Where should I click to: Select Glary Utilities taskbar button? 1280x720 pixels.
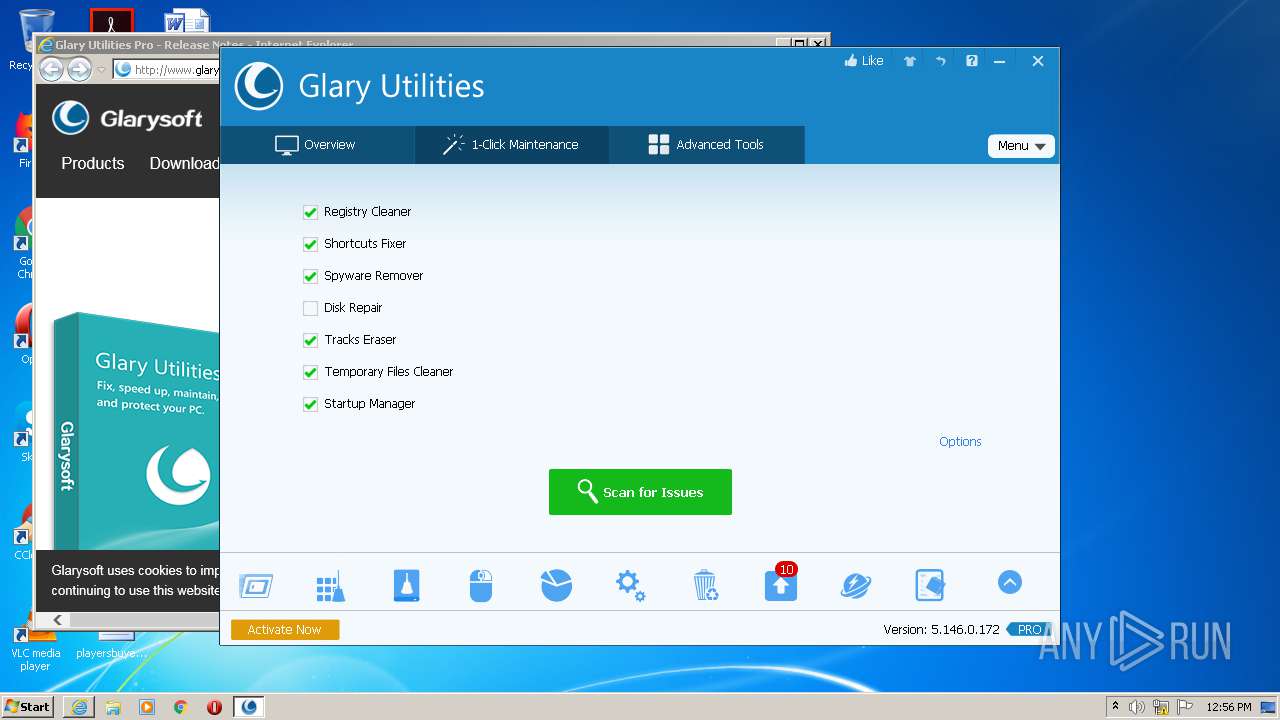click(249, 707)
